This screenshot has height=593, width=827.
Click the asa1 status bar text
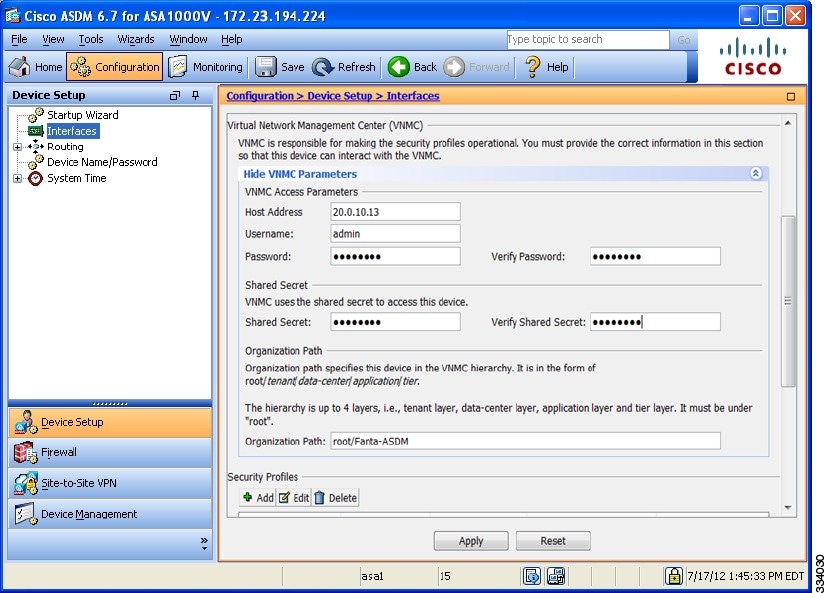(x=372, y=576)
